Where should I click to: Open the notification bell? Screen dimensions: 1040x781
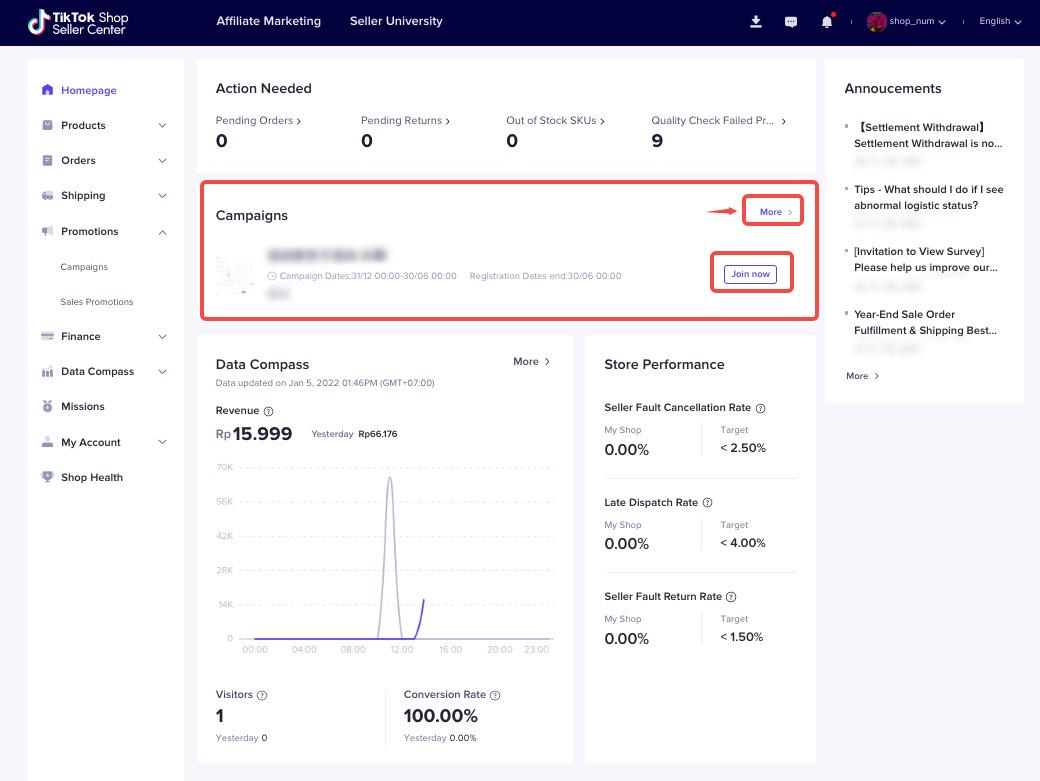[826, 21]
